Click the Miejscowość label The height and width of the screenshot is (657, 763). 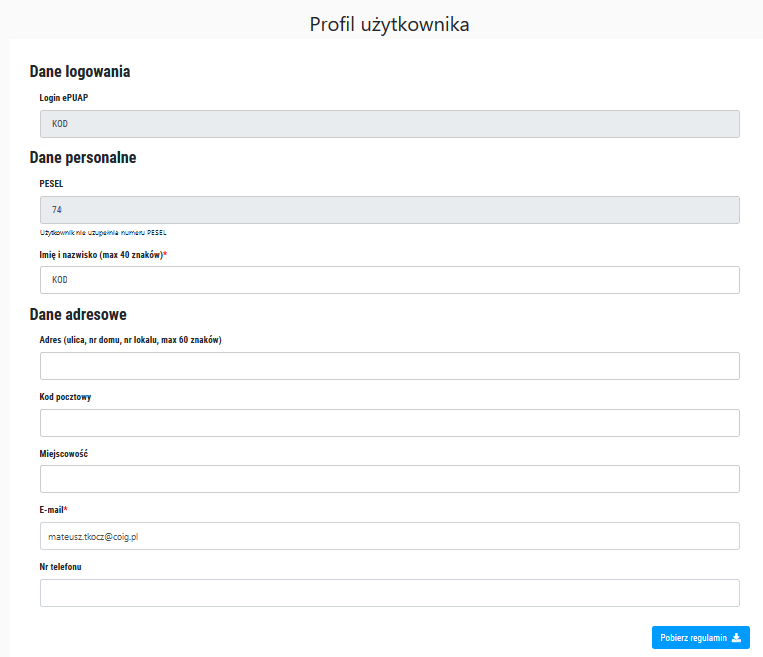point(64,454)
